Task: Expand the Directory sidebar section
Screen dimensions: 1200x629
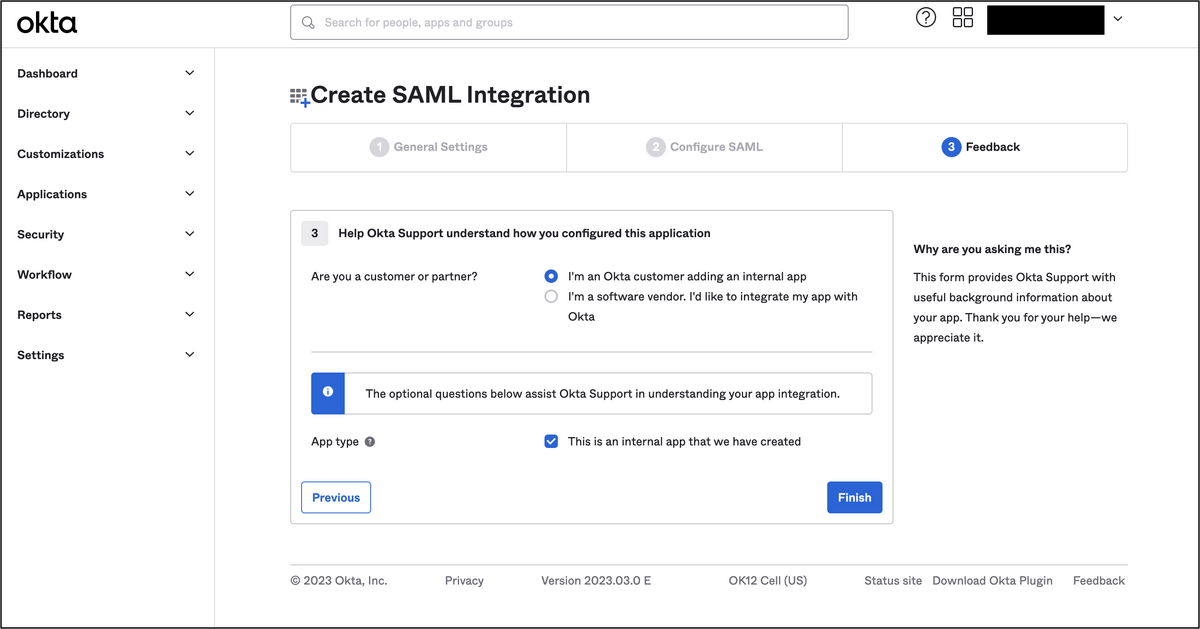Action: coord(107,114)
